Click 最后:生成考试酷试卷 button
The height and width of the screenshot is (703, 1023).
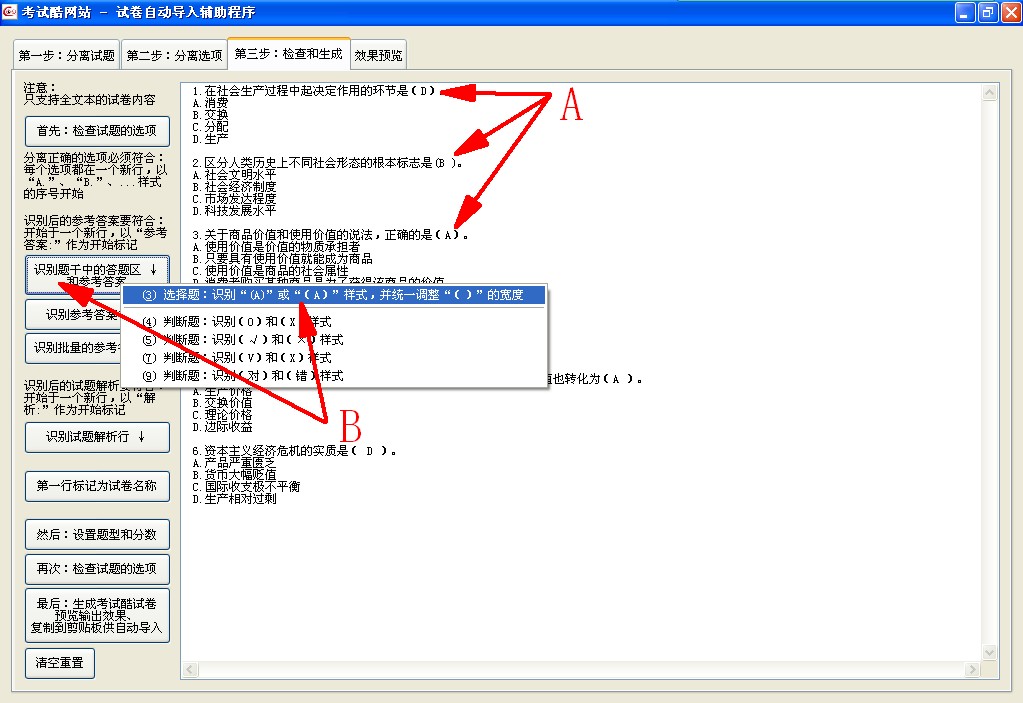pyautogui.click(x=97, y=615)
